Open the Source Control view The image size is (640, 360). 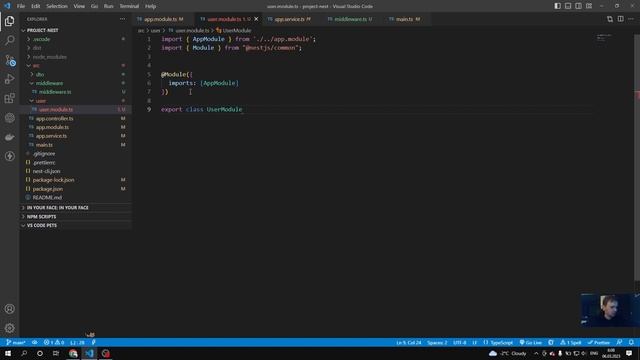coord(9,60)
